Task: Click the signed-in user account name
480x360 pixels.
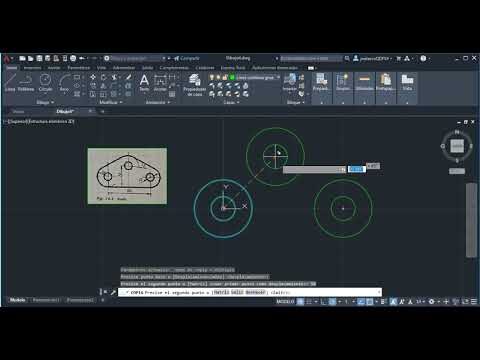Action: tap(374, 59)
